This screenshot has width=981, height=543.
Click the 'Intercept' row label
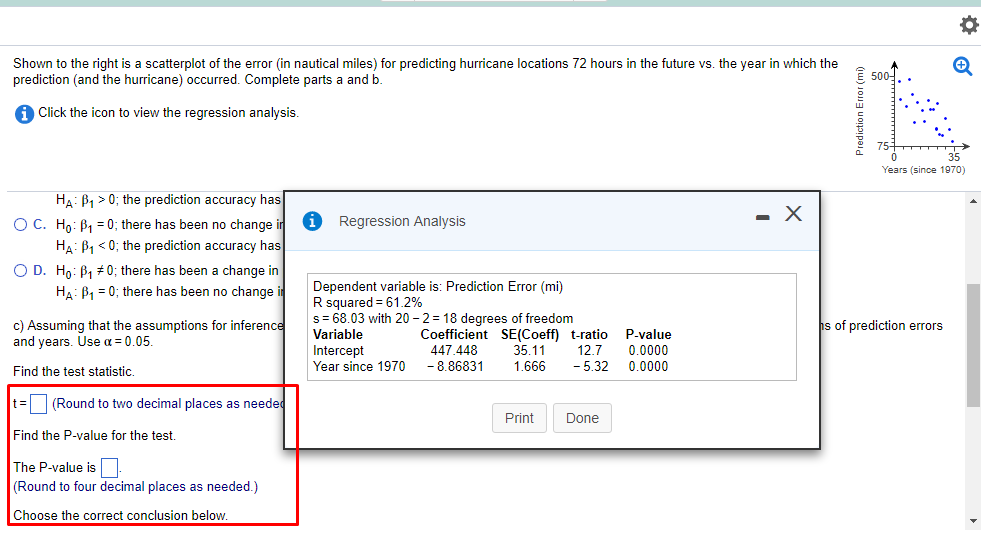(x=338, y=350)
